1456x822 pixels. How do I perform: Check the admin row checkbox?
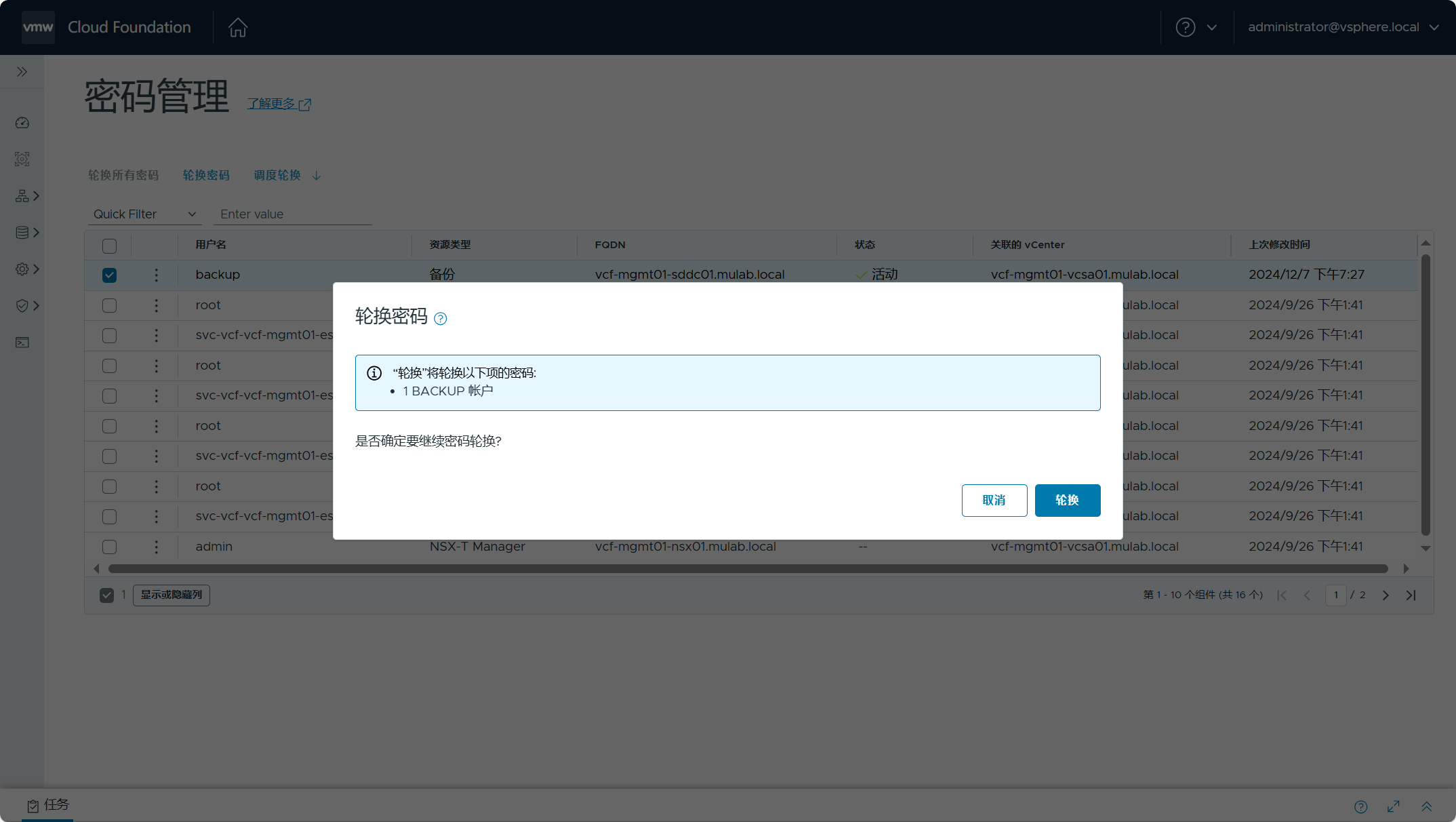109,547
